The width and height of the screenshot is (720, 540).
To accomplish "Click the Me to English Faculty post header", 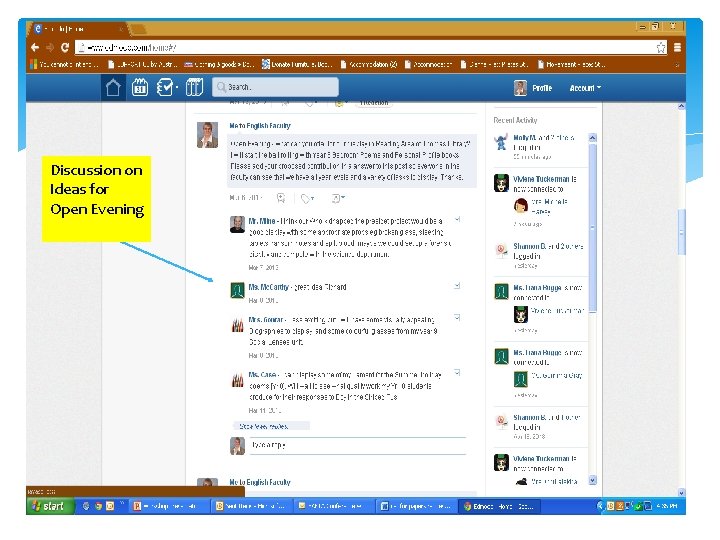I will pos(260,125).
